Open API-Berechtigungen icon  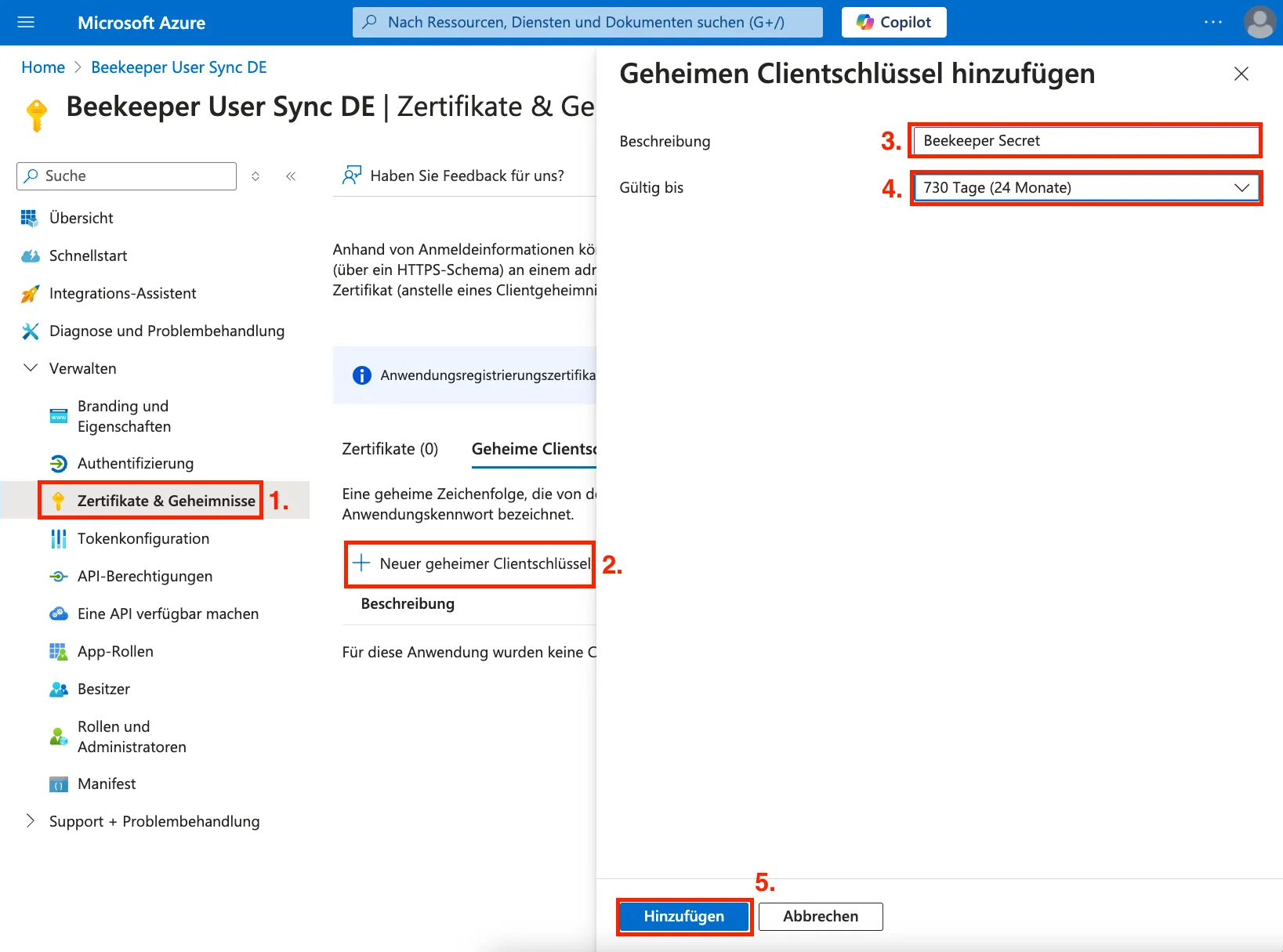pyautogui.click(x=59, y=577)
